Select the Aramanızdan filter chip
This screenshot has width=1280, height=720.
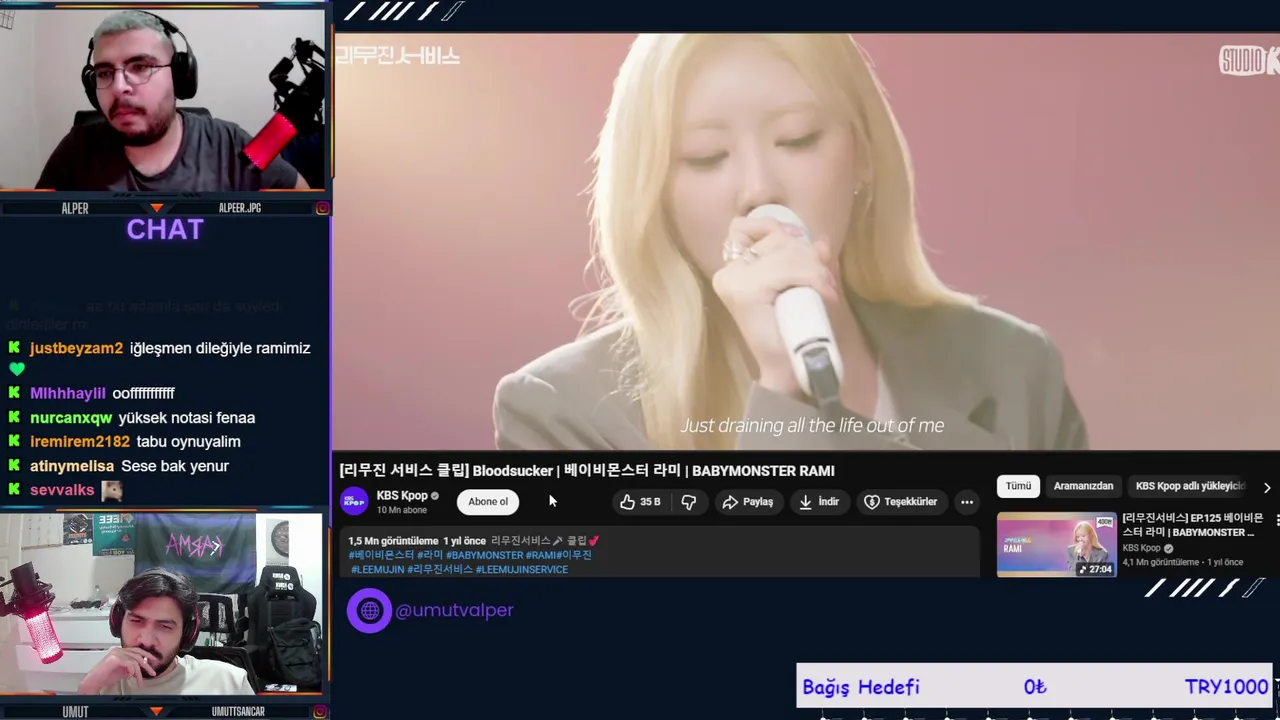1083,486
